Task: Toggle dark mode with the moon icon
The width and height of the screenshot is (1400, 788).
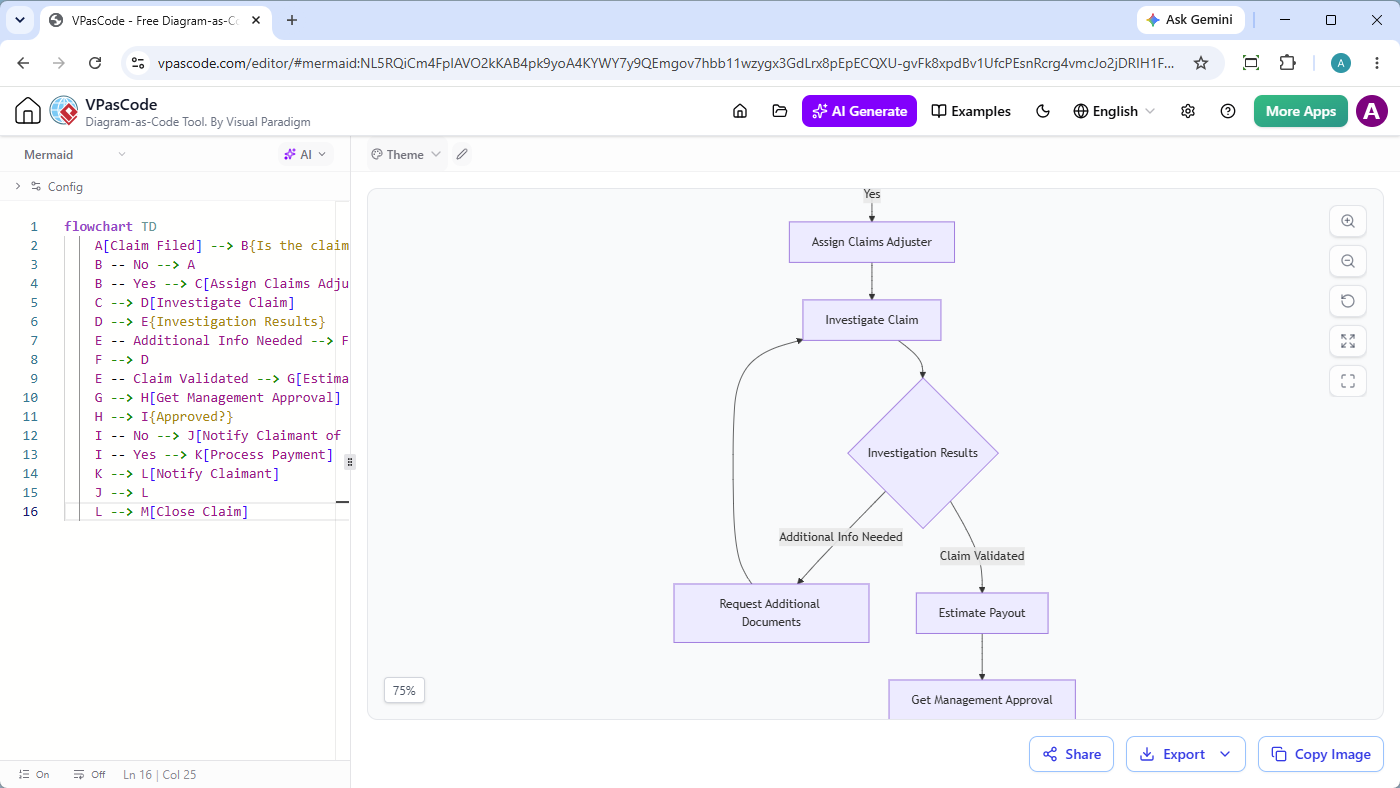Action: (x=1043, y=111)
